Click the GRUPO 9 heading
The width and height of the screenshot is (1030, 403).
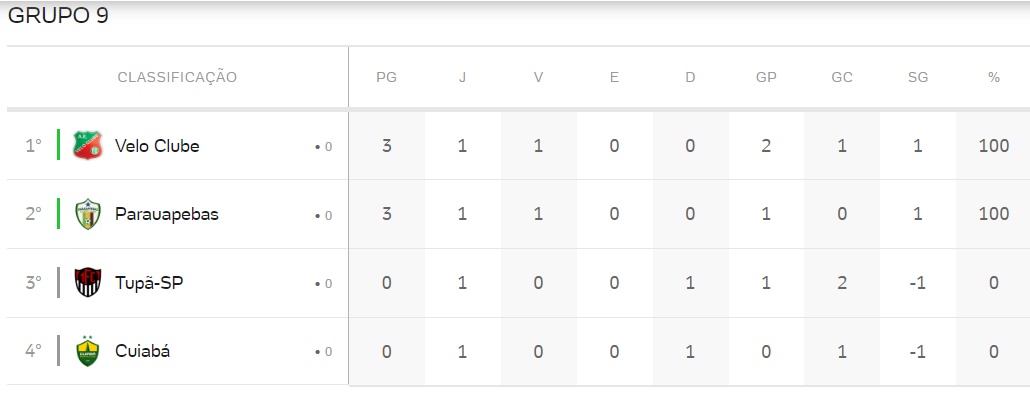click(x=58, y=16)
